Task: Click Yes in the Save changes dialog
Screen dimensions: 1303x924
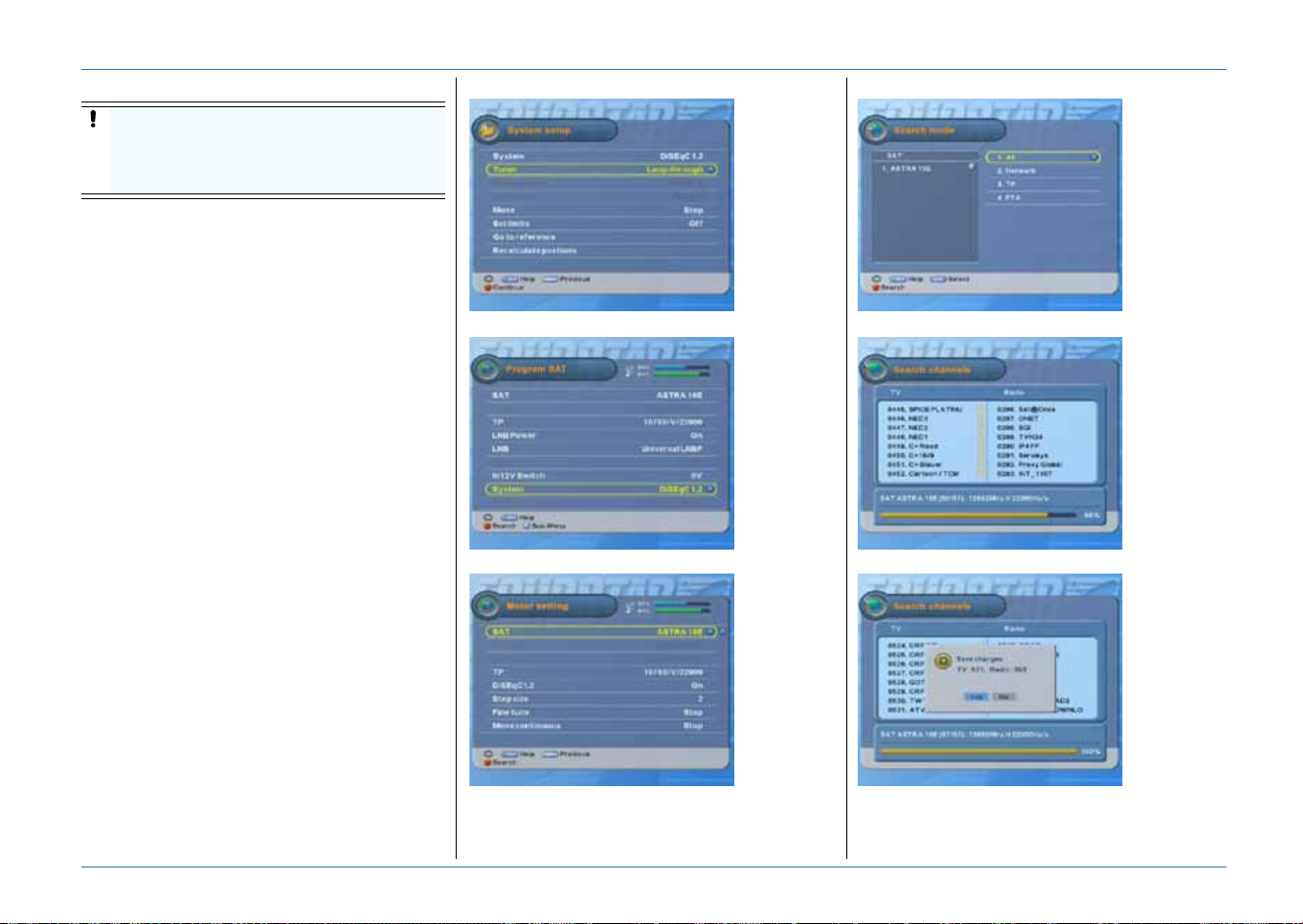Action: [976, 697]
